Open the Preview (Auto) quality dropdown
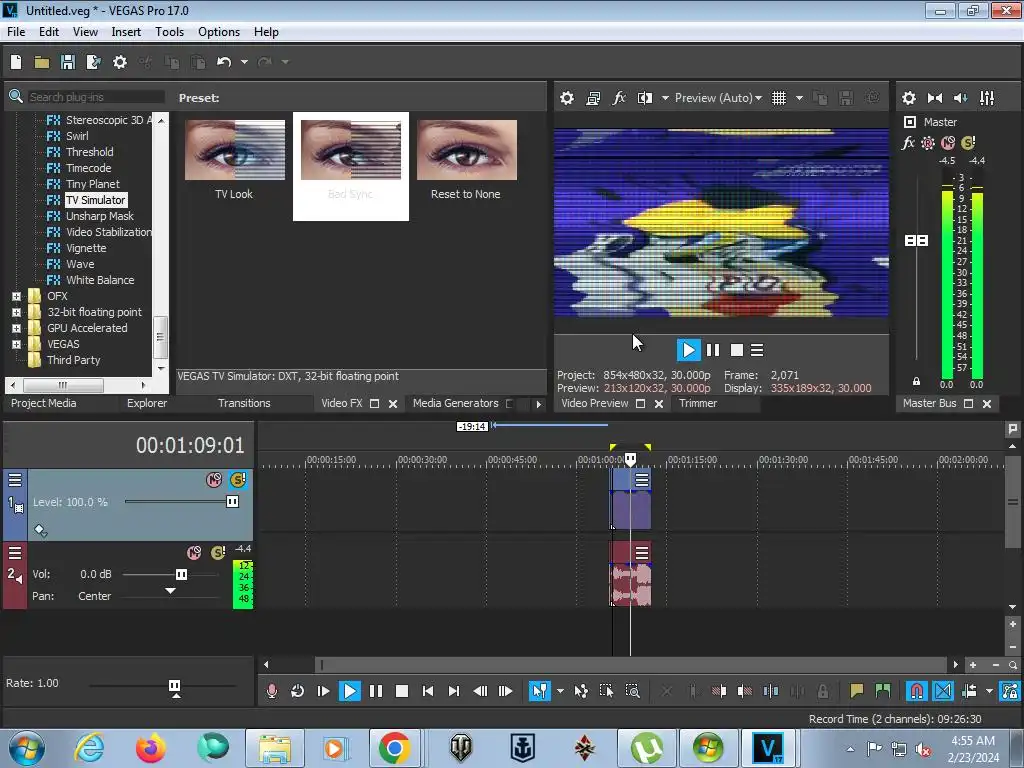1024x768 pixels. point(718,98)
